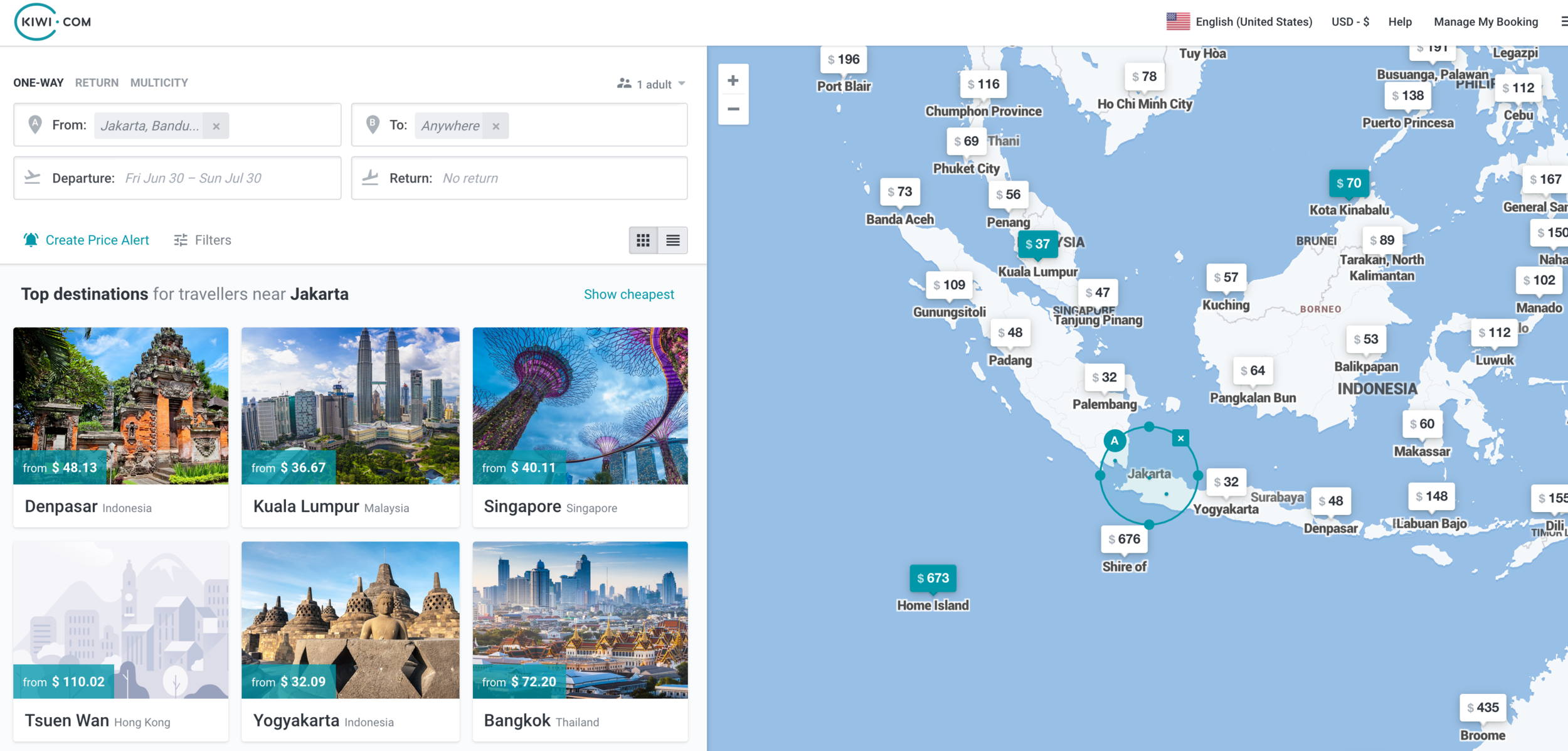The height and width of the screenshot is (751, 1568).
Task: Click the US flag language icon
Action: click(x=1178, y=22)
